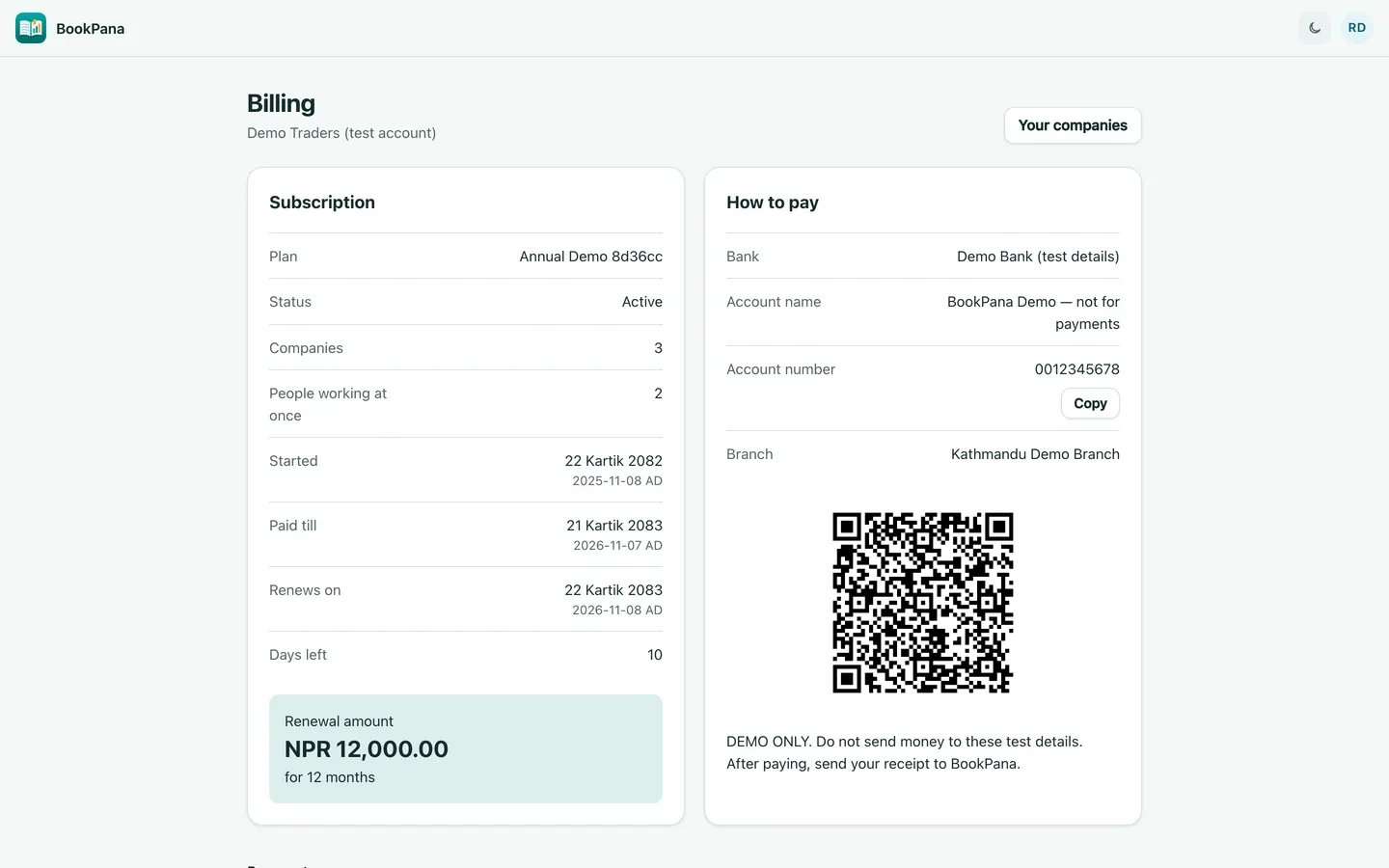Viewport: 1389px width, 868px height.
Task: Select the started date 22 Kartik 2082
Action: (613, 461)
